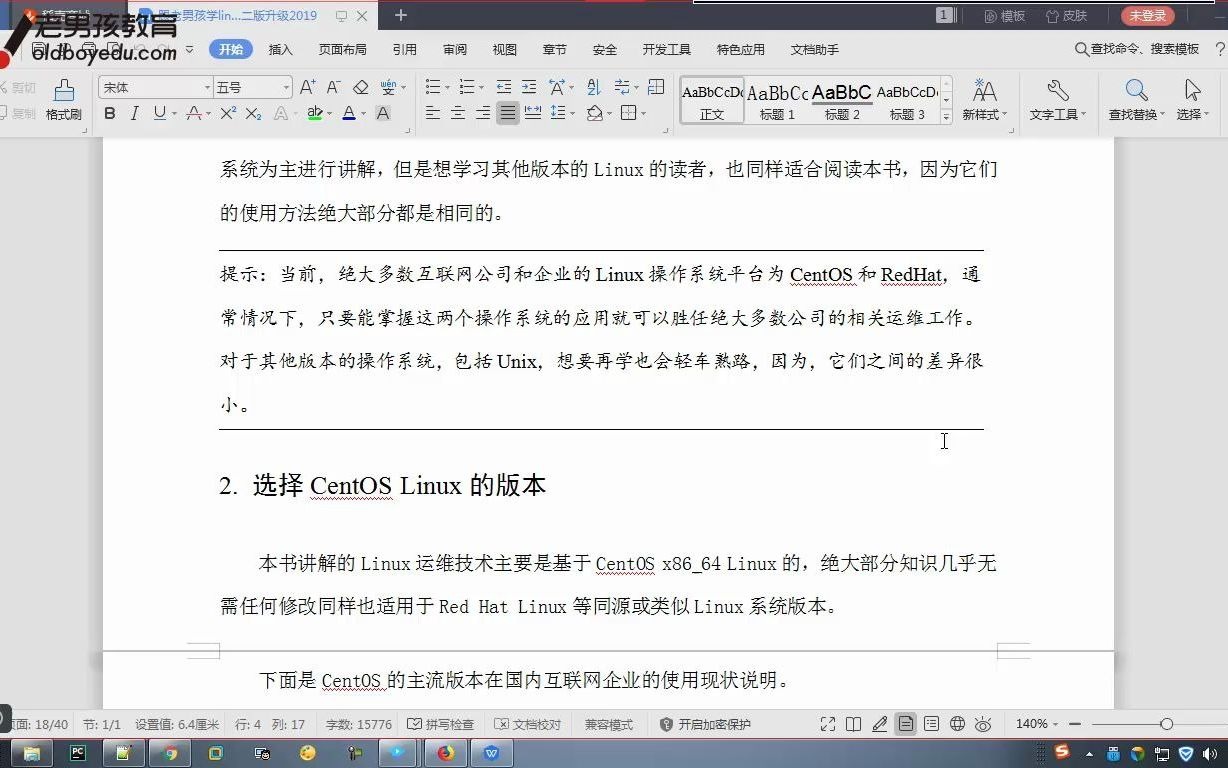Open the zoom level 140% dropdown
This screenshot has width=1228, height=768.
coord(1037,724)
